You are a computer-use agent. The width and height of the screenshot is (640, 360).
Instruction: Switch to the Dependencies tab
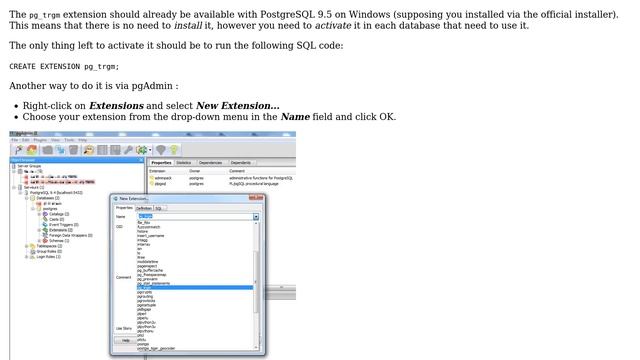(x=210, y=162)
